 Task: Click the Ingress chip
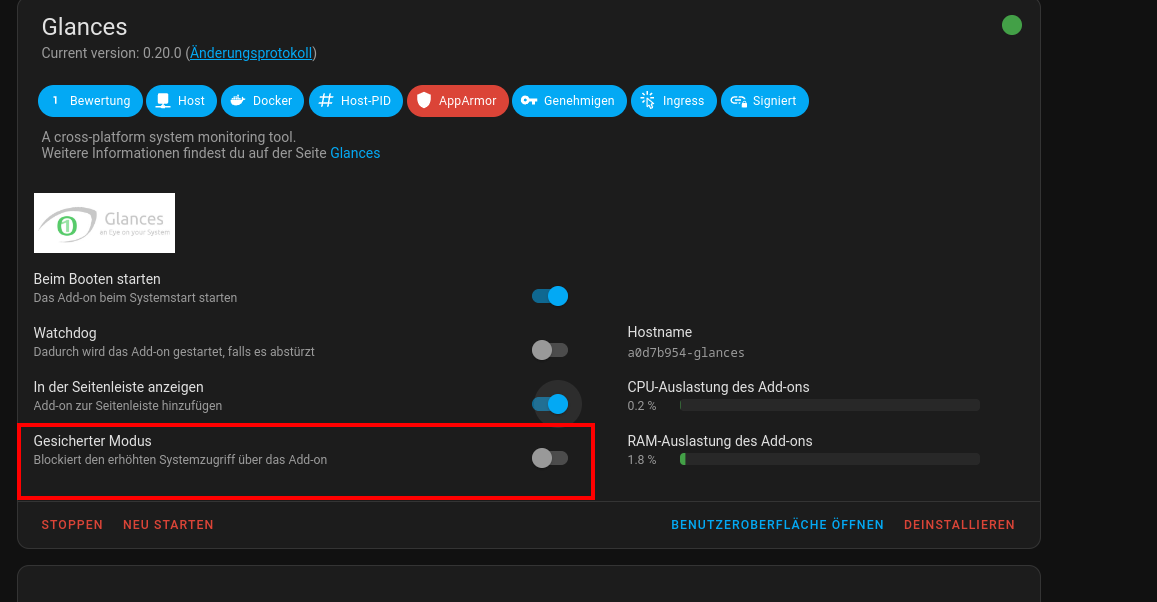click(674, 101)
